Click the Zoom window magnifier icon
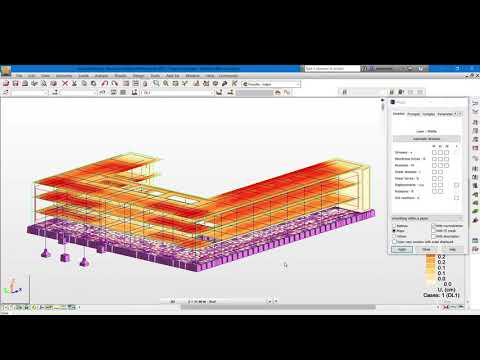 point(156,84)
